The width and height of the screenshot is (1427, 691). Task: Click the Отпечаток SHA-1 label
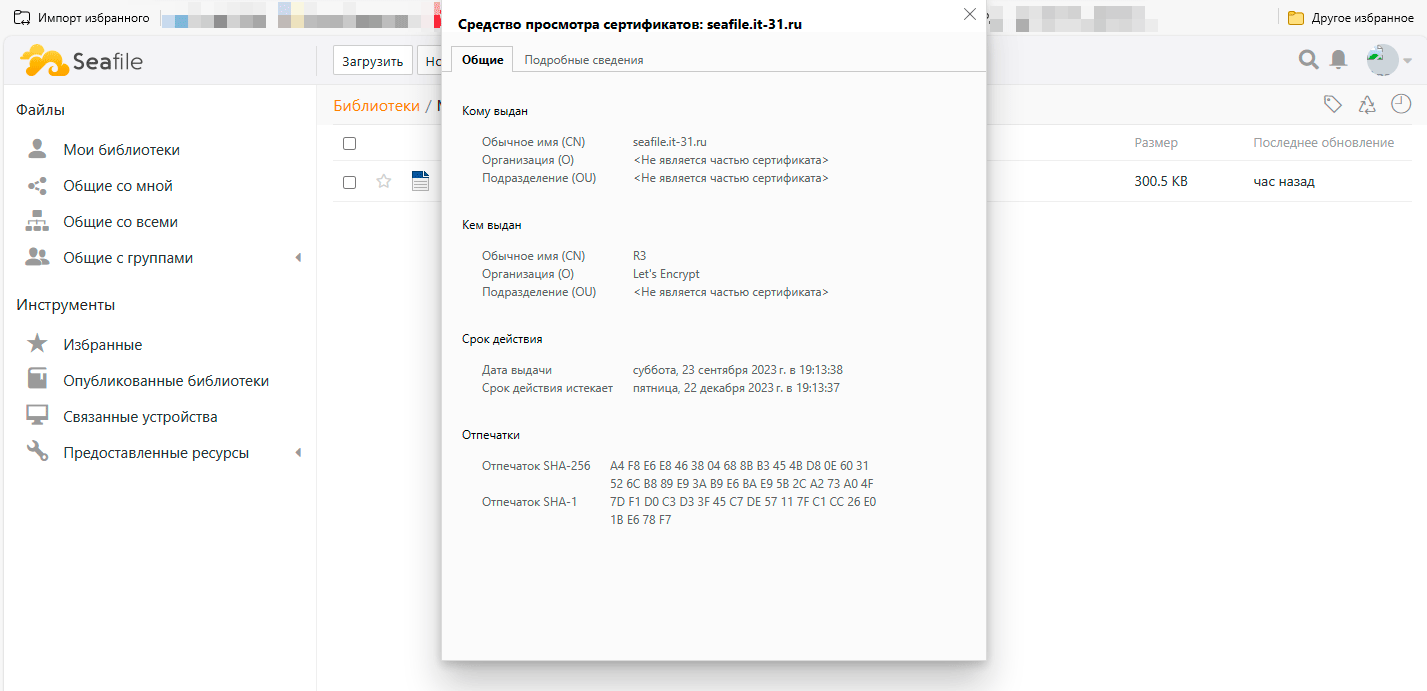point(529,502)
